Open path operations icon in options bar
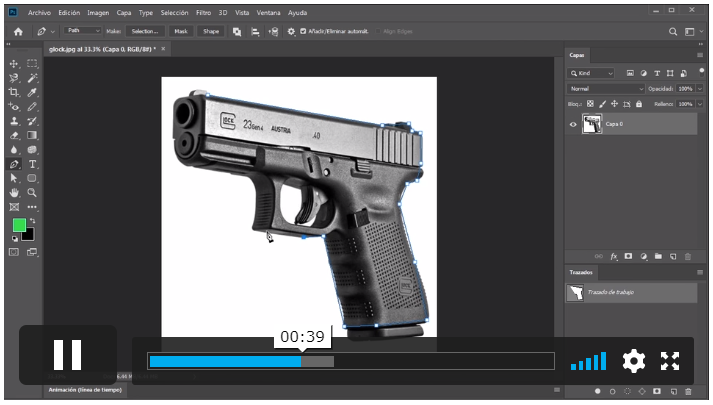The width and height of the screenshot is (713, 405). [237, 31]
